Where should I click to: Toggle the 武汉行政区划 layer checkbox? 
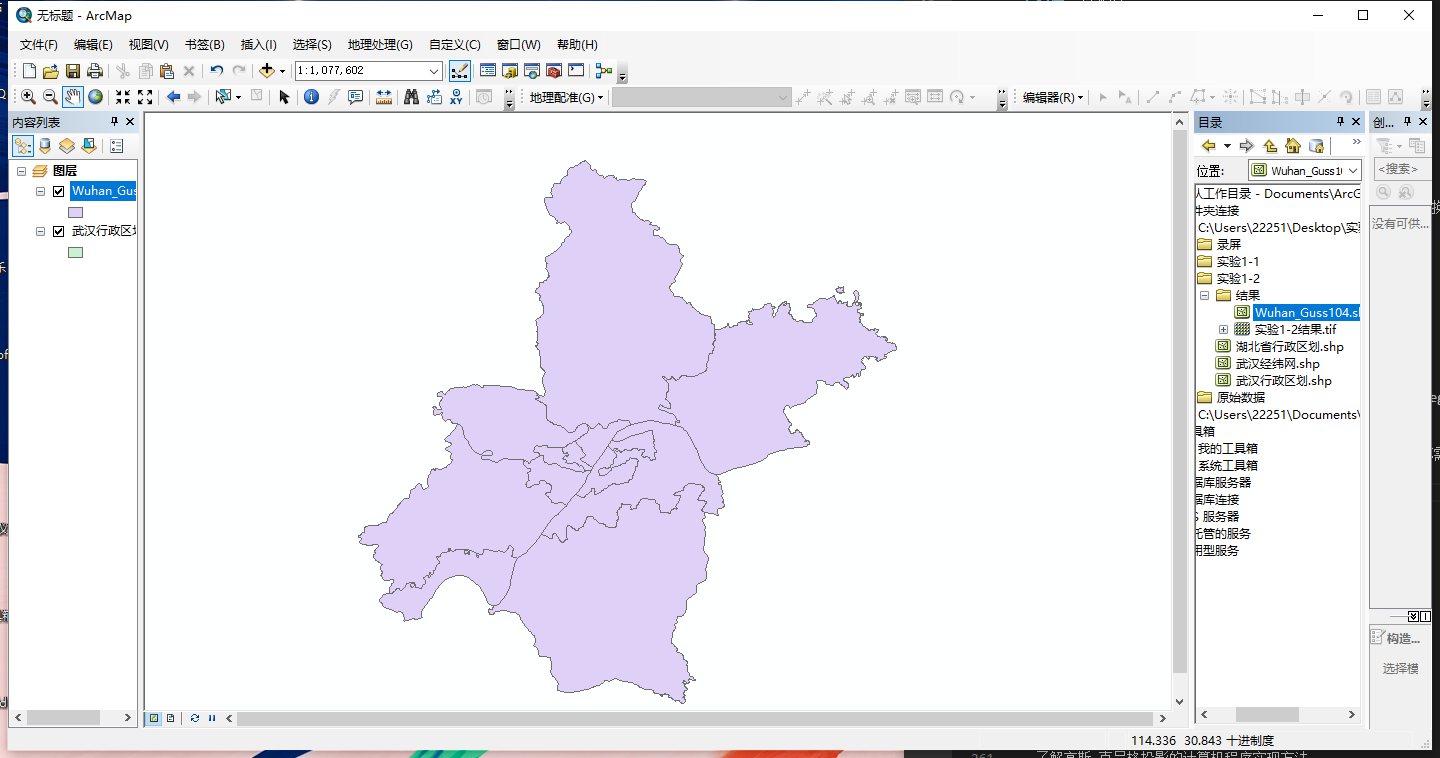point(58,231)
